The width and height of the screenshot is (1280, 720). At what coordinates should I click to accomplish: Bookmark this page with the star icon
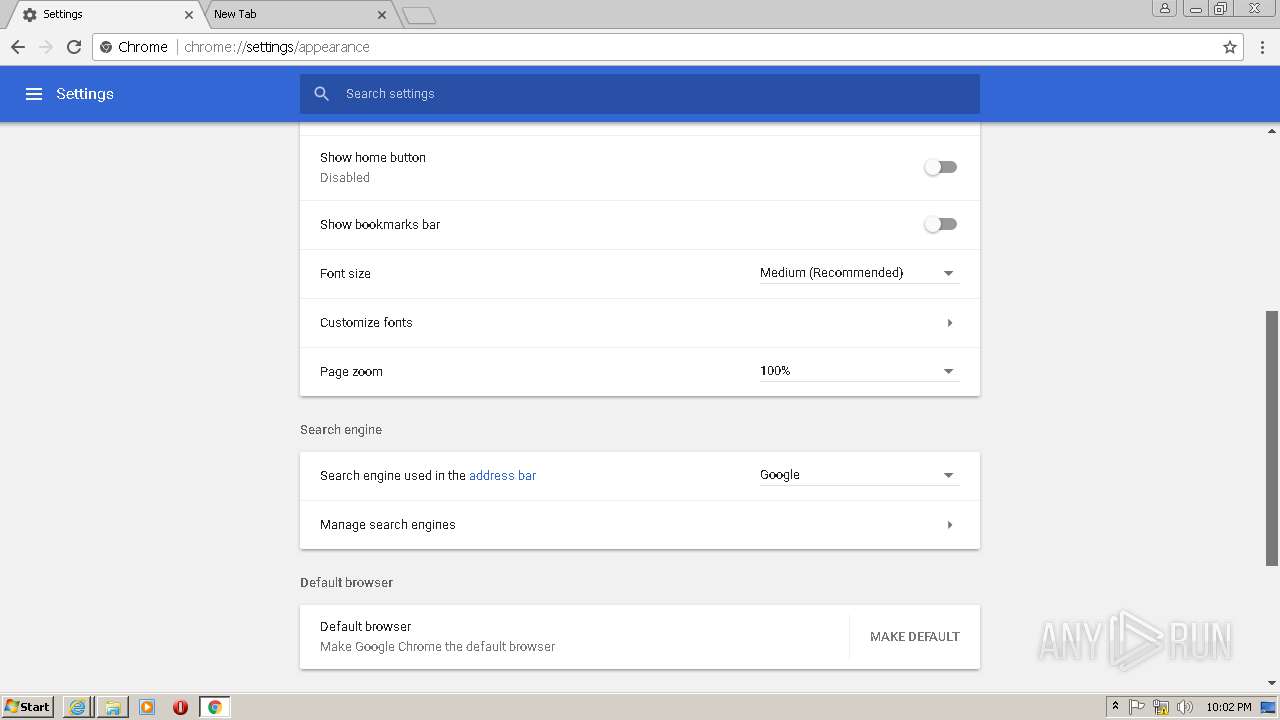(x=1230, y=47)
